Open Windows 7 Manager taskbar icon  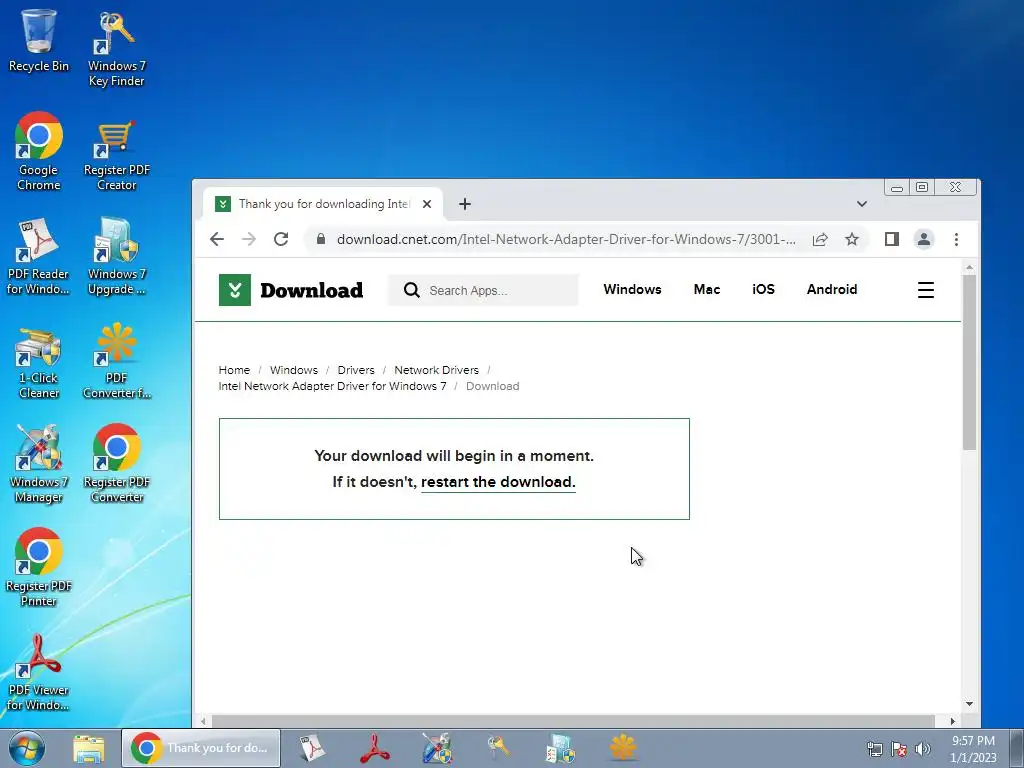click(436, 748)
